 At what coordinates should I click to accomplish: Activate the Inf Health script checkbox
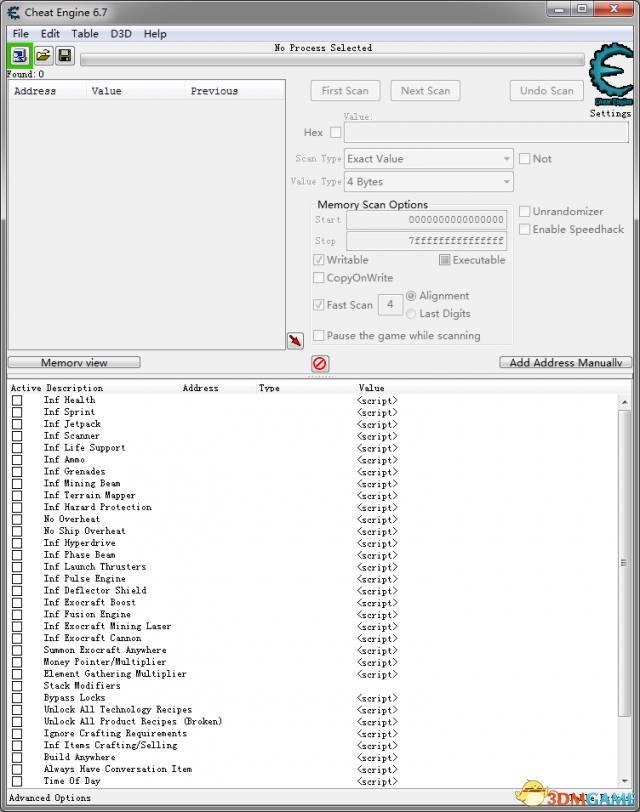[x=17, y=400]
